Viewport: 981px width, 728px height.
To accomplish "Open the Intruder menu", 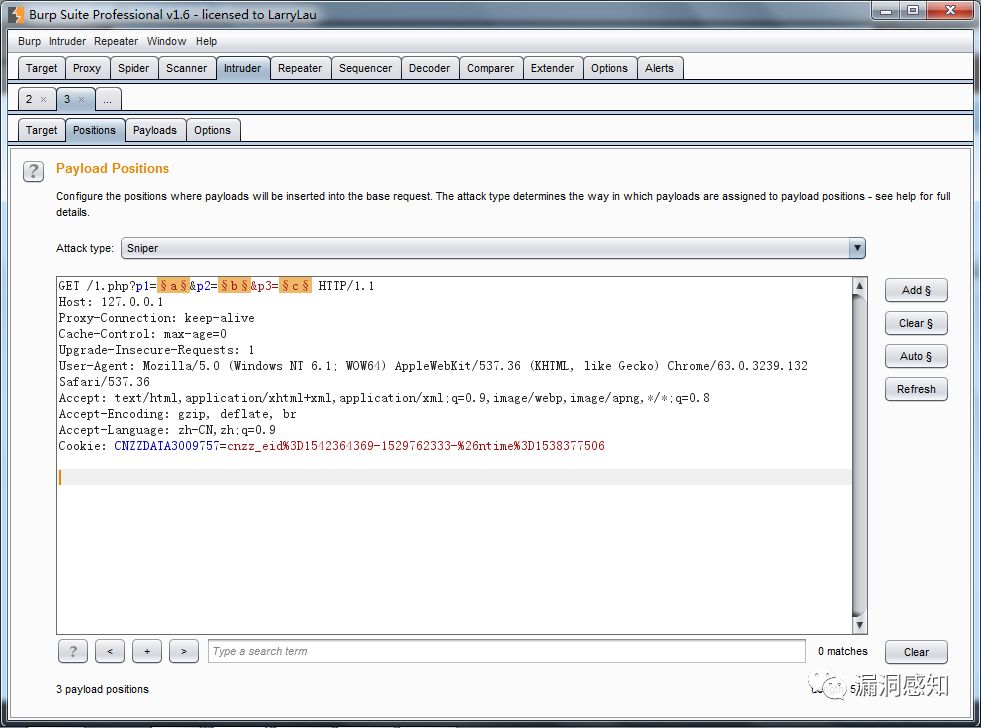I will click(x=67, y=41).
